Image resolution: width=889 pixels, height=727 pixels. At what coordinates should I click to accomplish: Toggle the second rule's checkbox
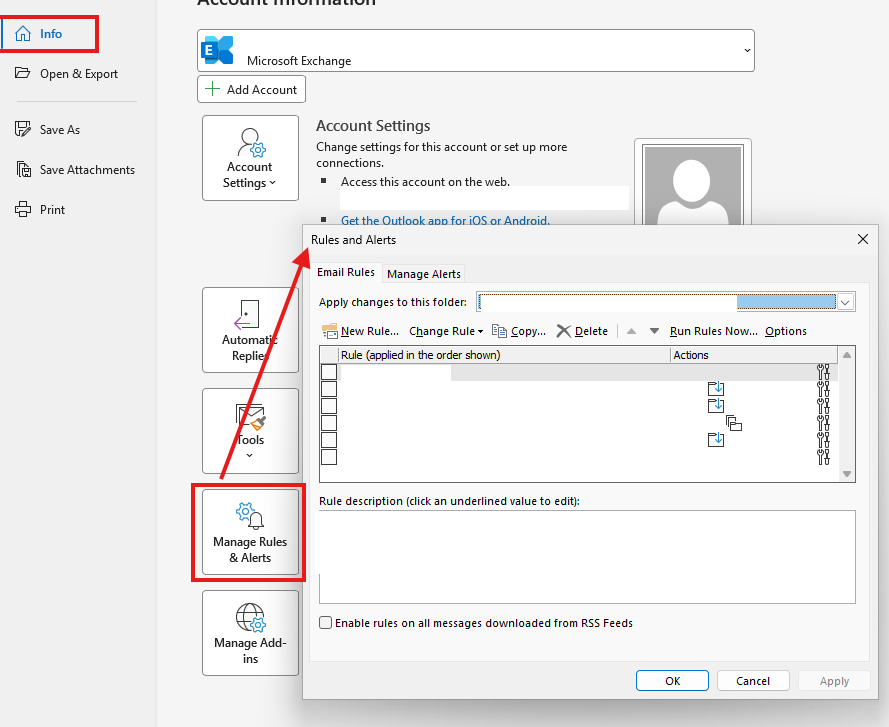pos(329,389)
